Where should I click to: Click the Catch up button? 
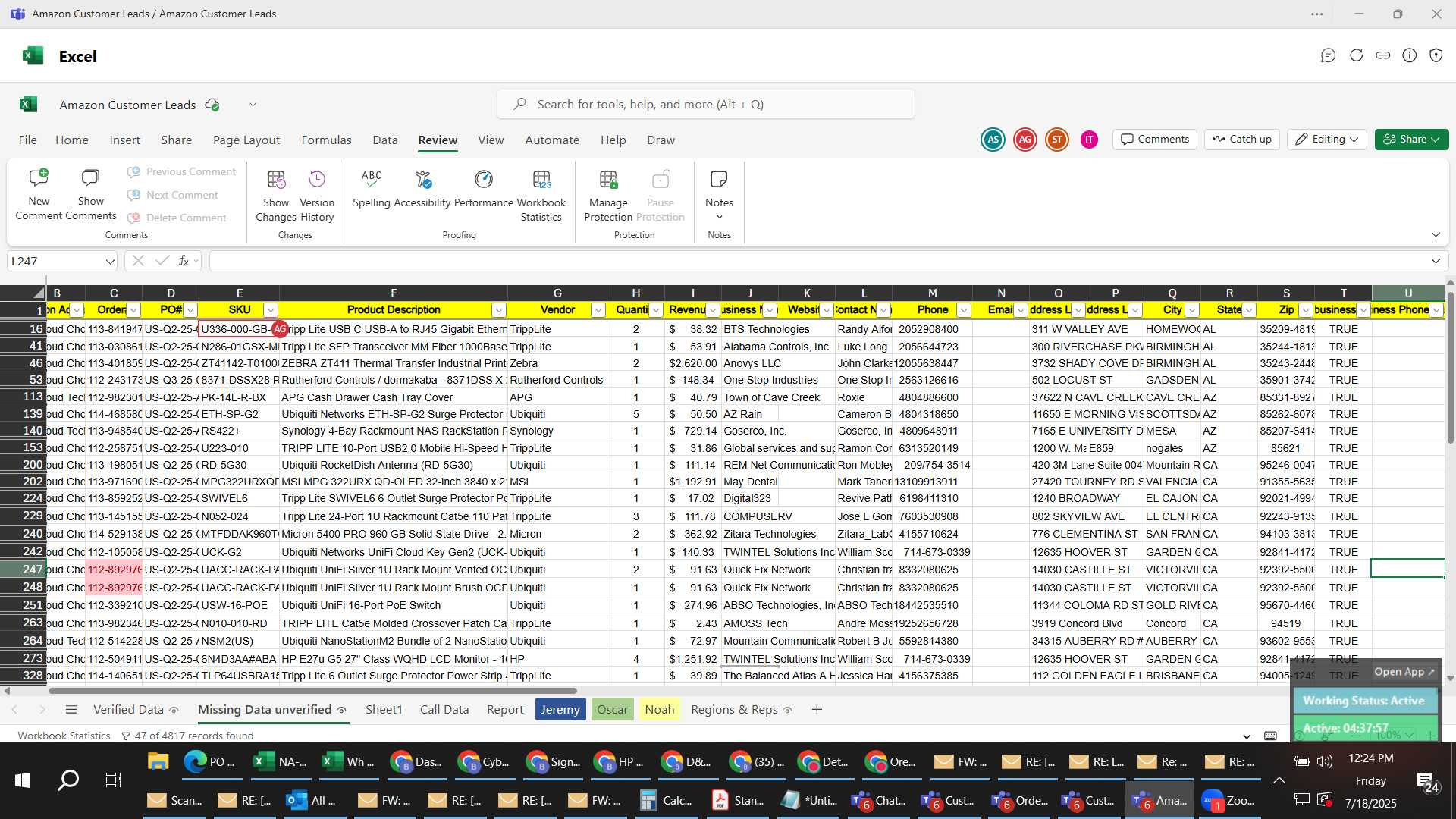pyautogui.click(x=1242, y=140)
